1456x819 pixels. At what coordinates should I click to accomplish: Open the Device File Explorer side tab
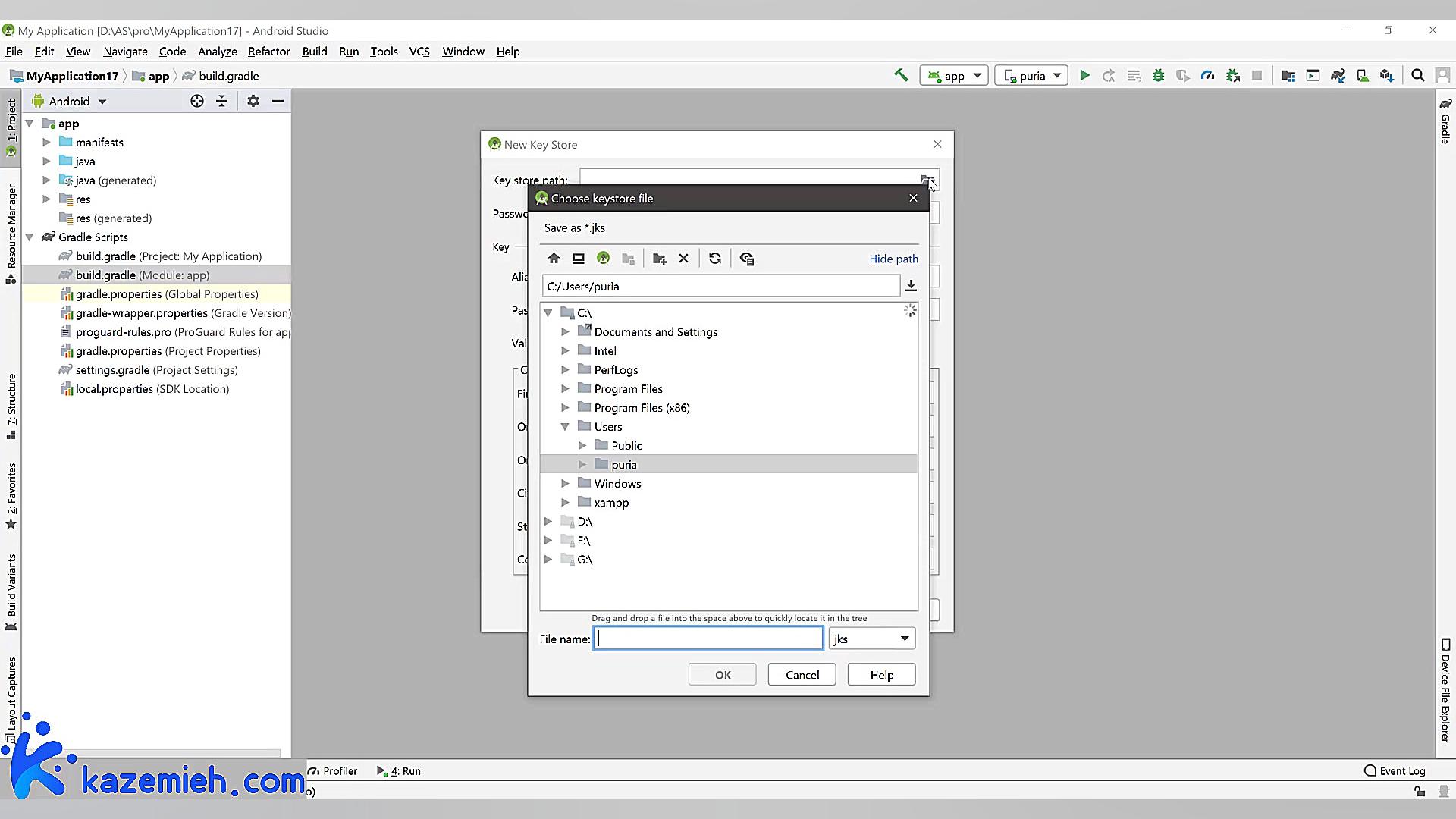(1445, 690)
